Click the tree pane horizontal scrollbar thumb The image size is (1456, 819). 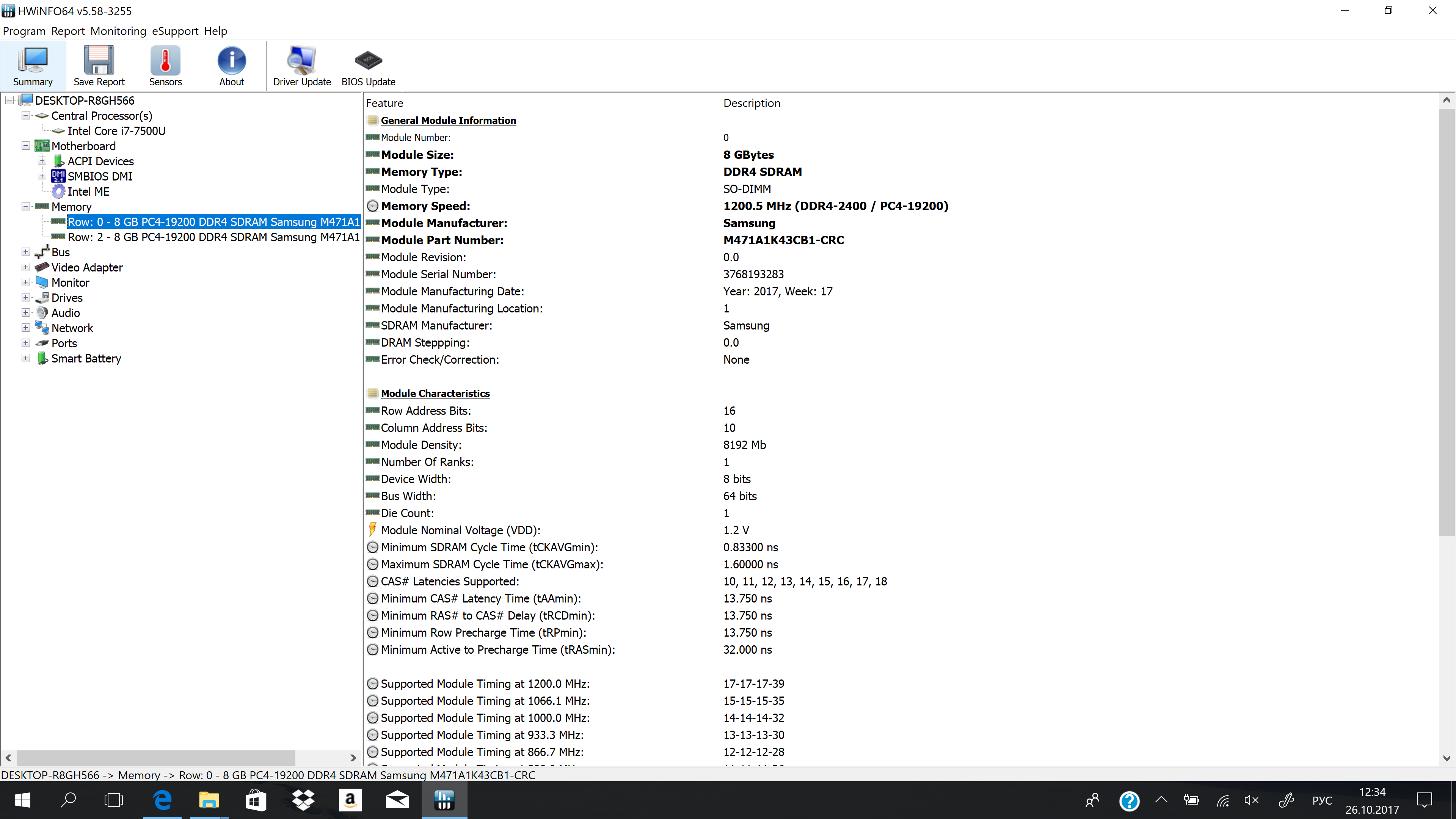[x=156, y=758]
